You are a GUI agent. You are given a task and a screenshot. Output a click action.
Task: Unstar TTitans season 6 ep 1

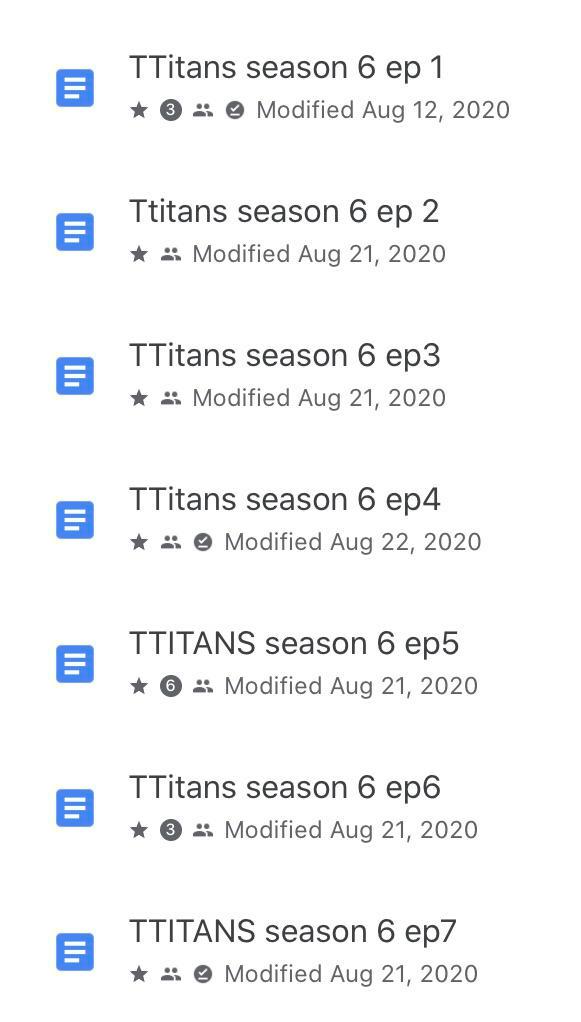137,110
